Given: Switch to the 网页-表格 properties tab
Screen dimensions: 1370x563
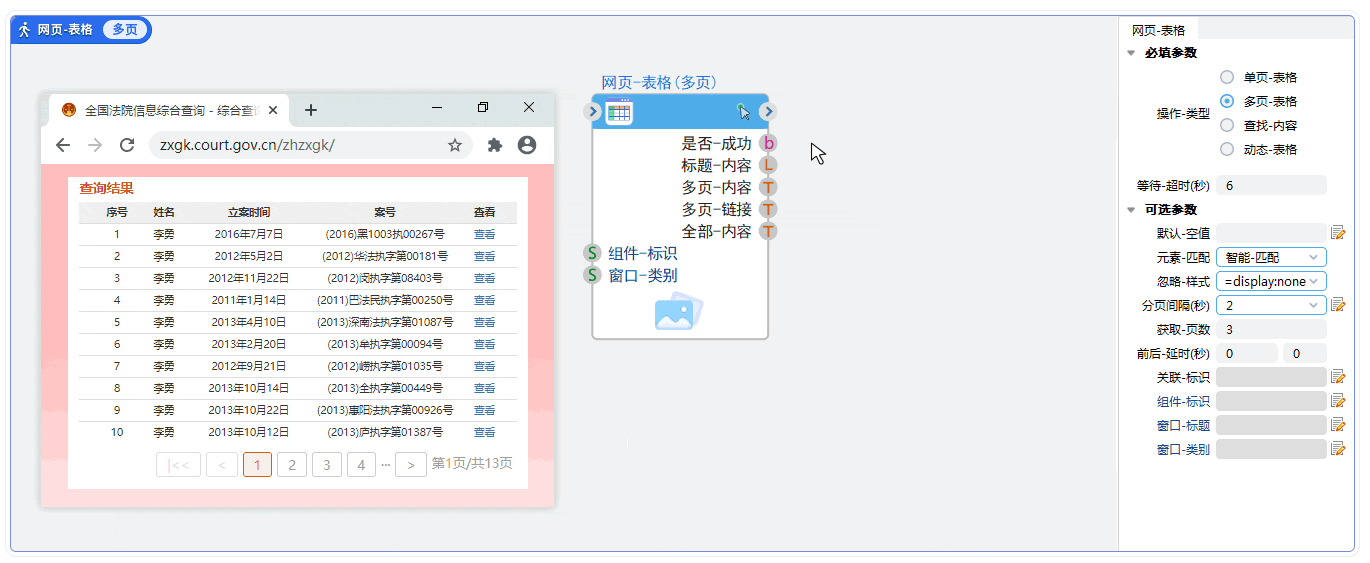Looking at the screenshot, I should (1158, 30).
